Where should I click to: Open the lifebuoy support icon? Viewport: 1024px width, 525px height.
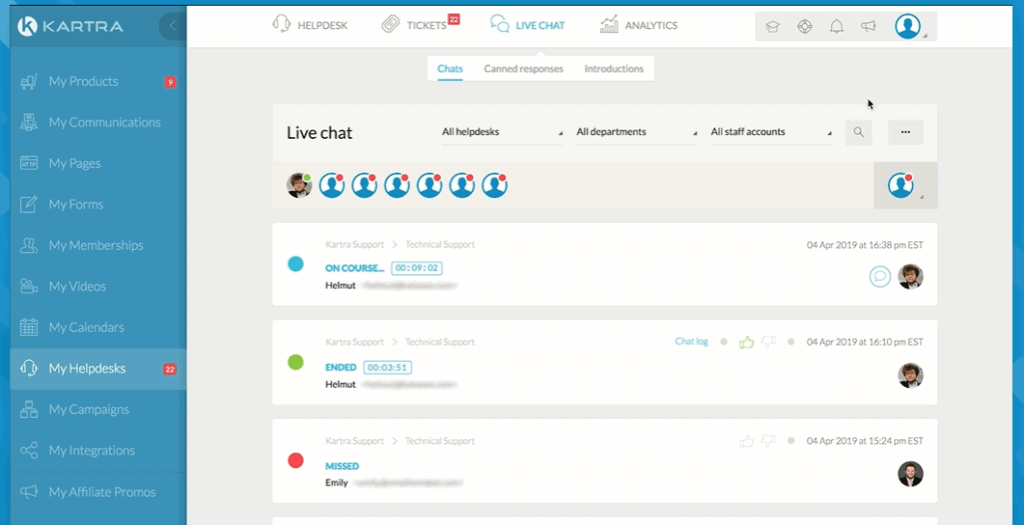point(804,27)
